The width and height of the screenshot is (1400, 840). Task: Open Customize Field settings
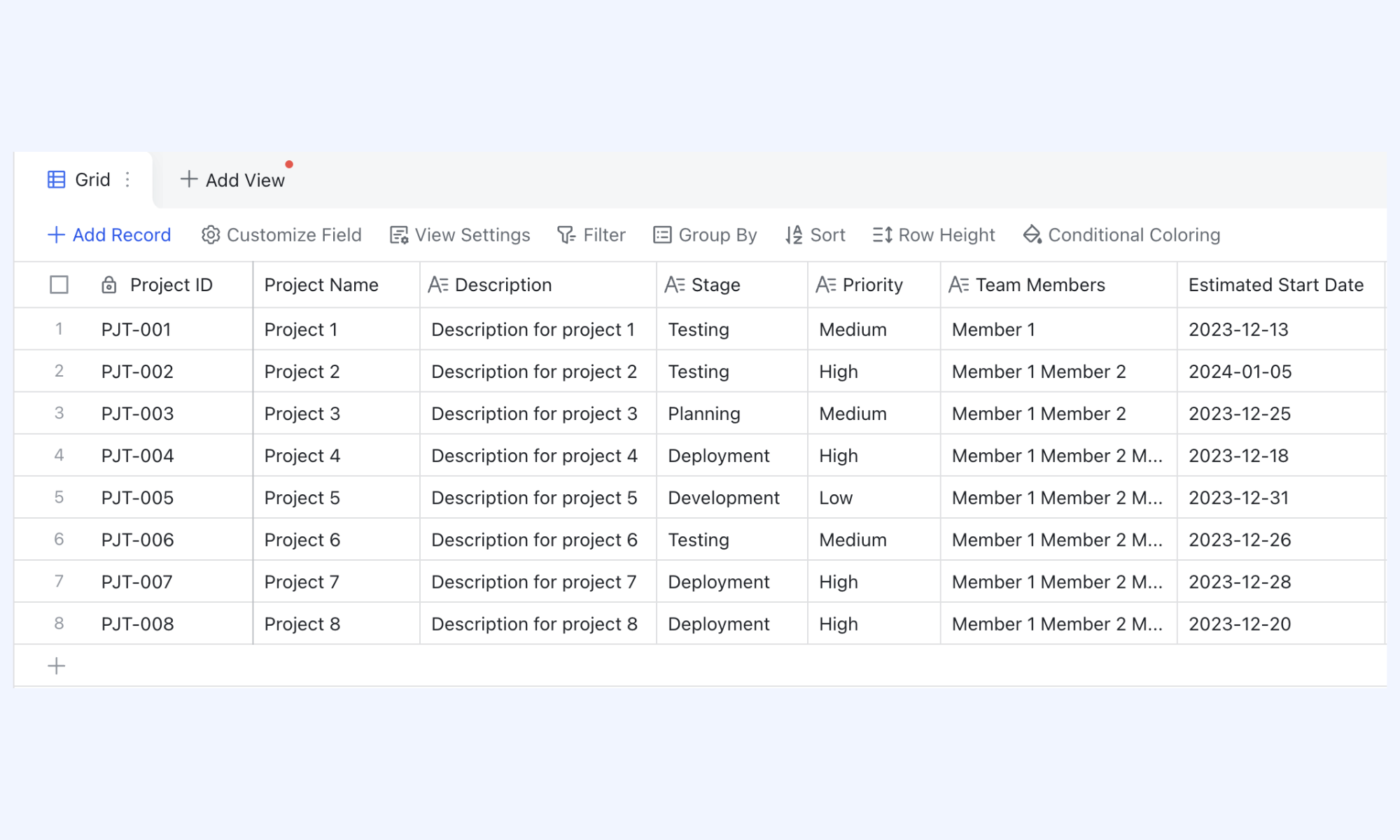point(281,235)
